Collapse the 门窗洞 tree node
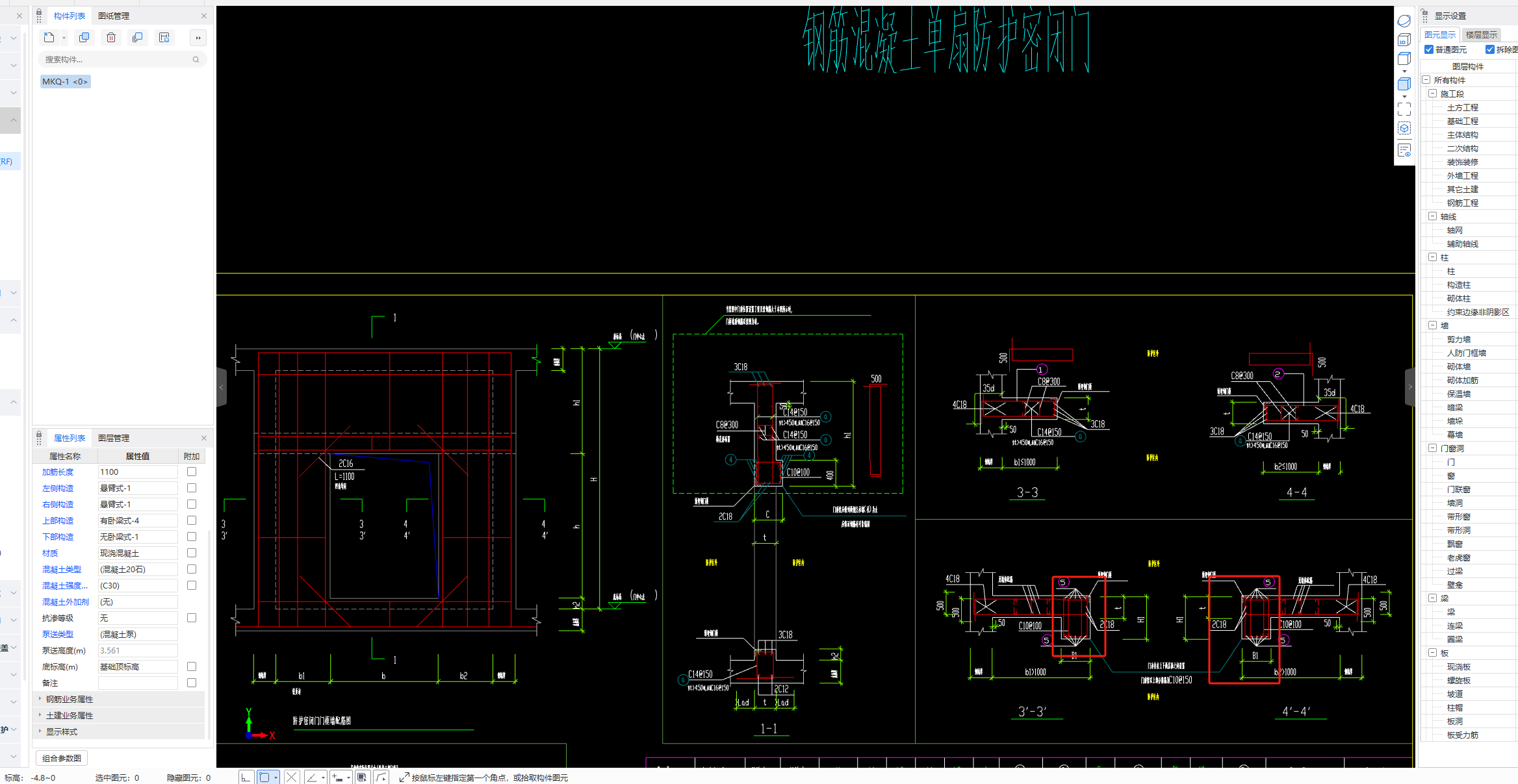Screen dimensions: 1518x784 pos(1432,448)
